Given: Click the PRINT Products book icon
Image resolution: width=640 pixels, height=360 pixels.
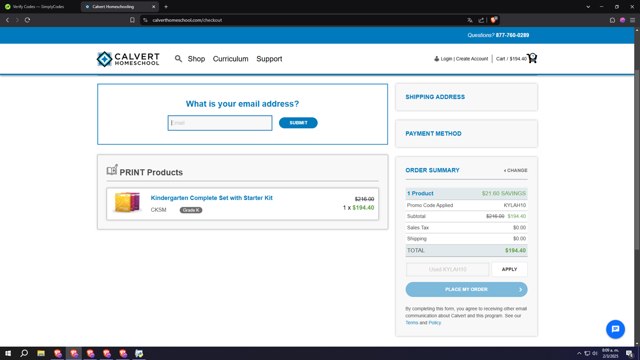Looking at the screenshot, I should [112, 170].
